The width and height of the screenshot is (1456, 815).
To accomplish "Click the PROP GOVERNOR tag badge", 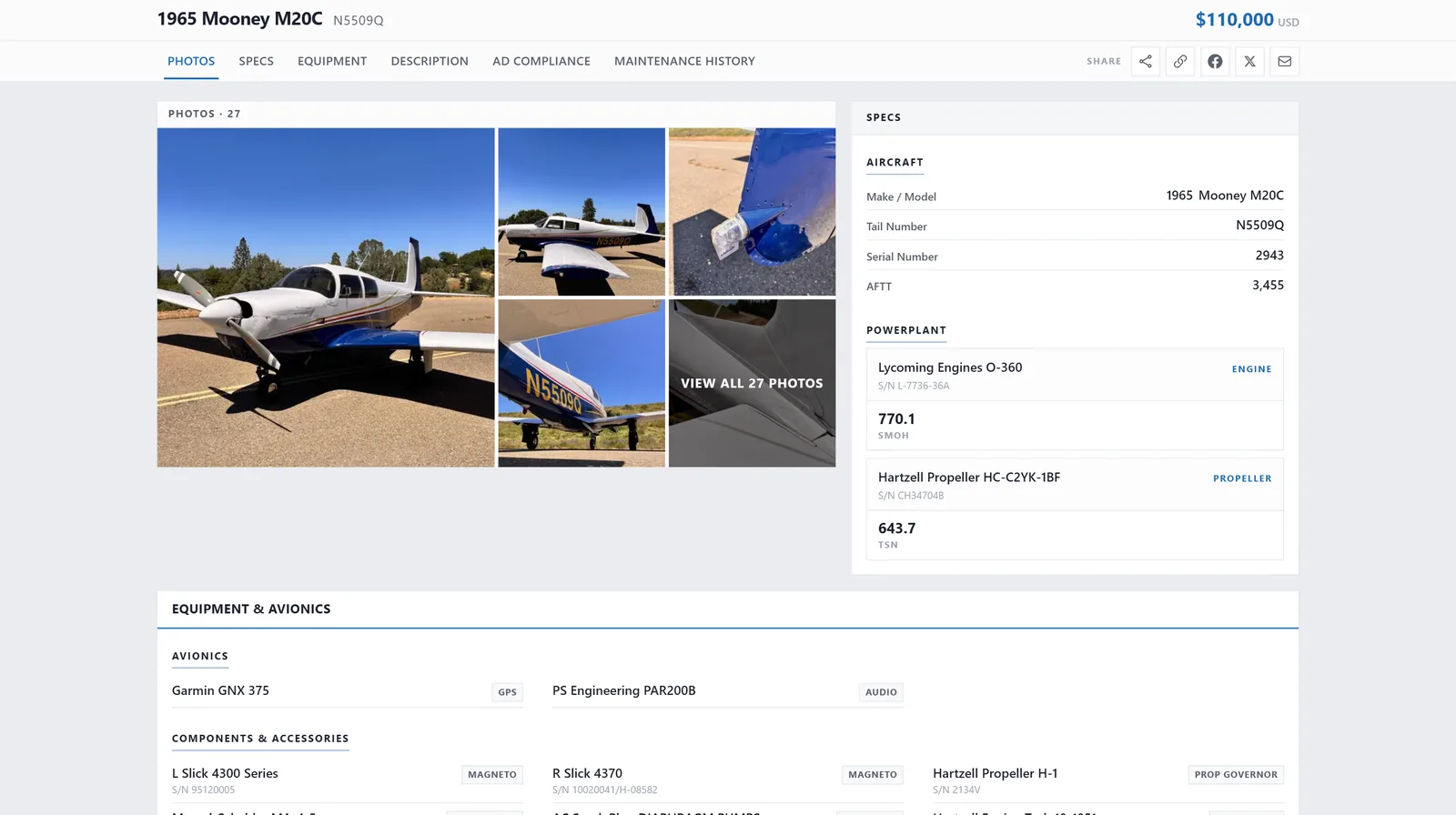I will (1236, 775).
